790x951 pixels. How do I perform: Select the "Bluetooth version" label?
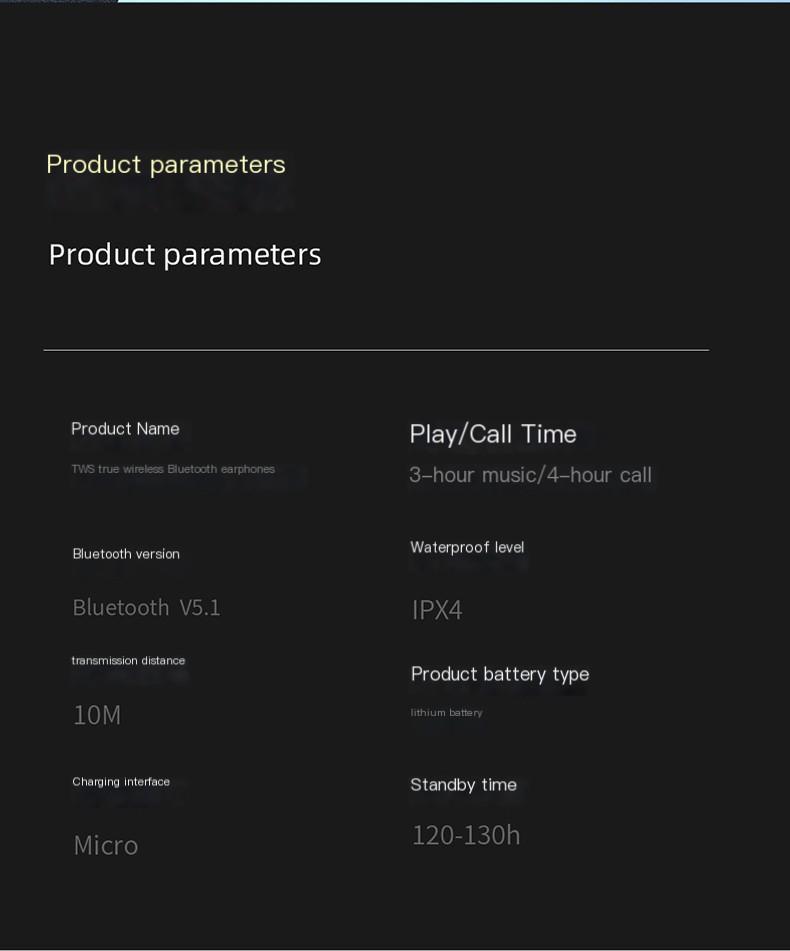(126, 554)
